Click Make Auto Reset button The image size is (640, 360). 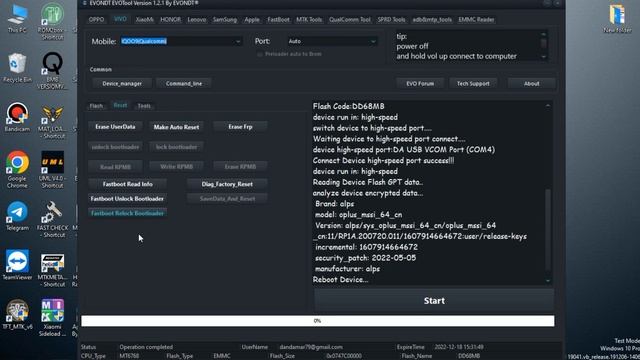point(176,127)
